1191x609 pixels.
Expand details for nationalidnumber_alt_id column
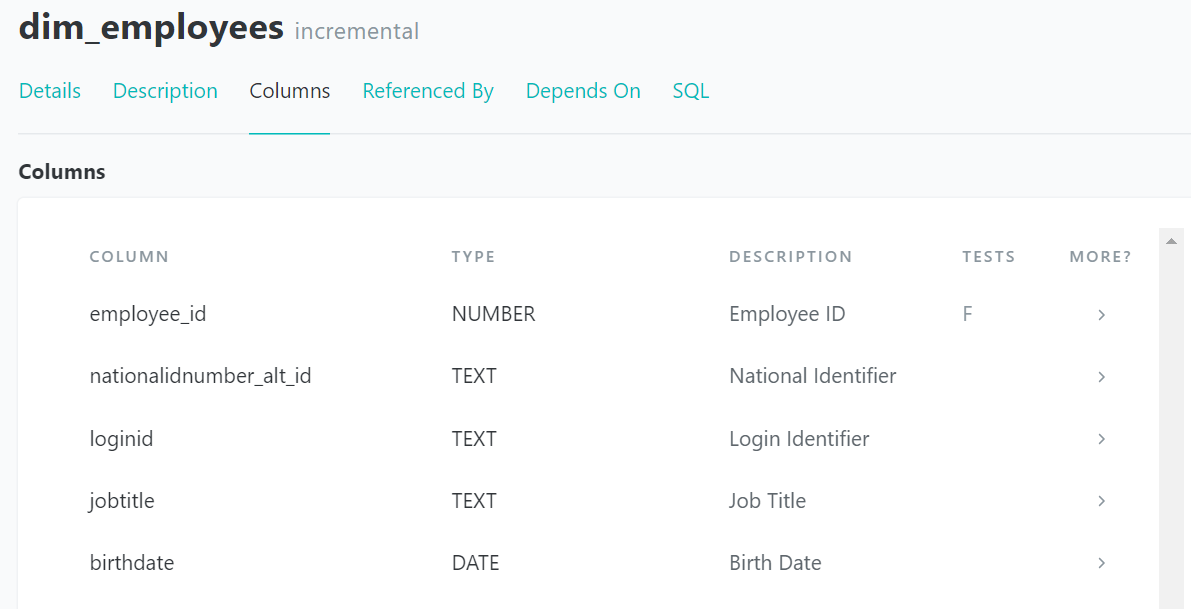coord(1101,377)
